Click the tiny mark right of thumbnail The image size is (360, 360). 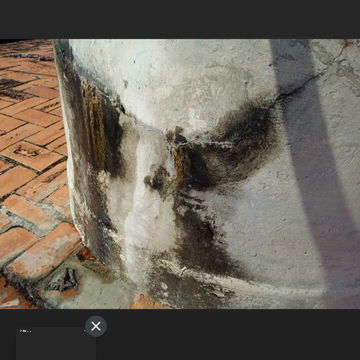84,331
